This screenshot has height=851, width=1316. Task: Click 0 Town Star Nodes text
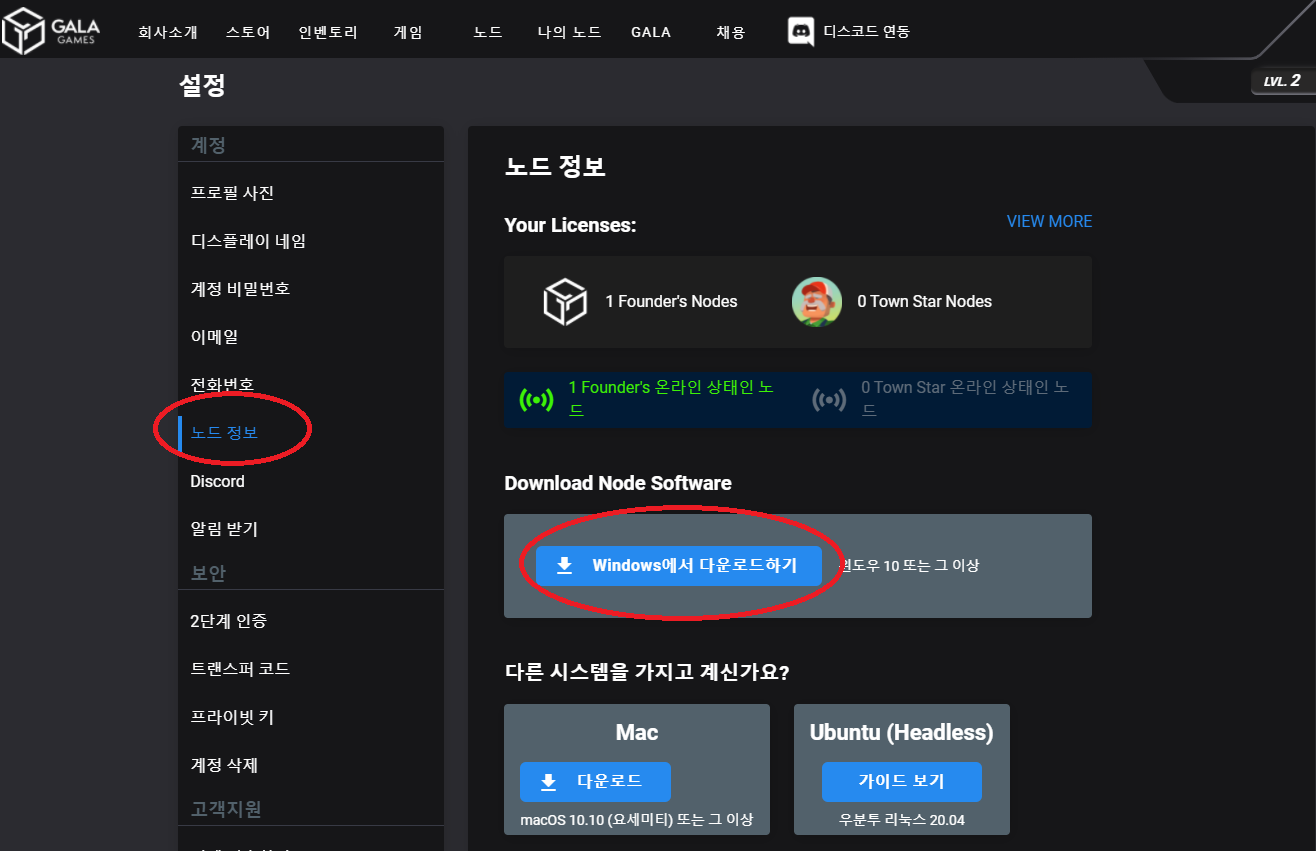(924, 301)
